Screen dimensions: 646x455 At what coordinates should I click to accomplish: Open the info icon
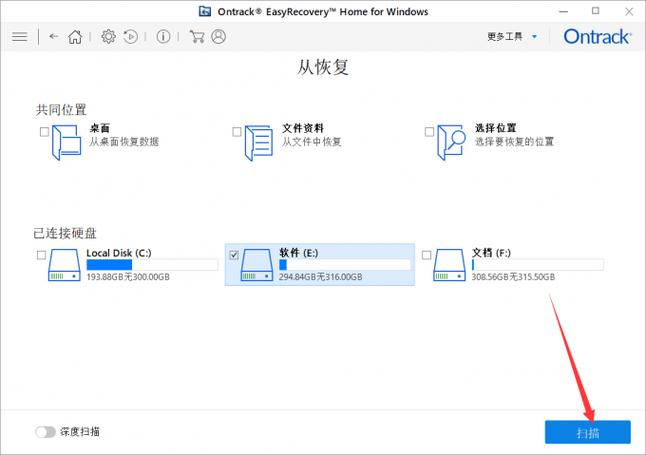(163, 37)
